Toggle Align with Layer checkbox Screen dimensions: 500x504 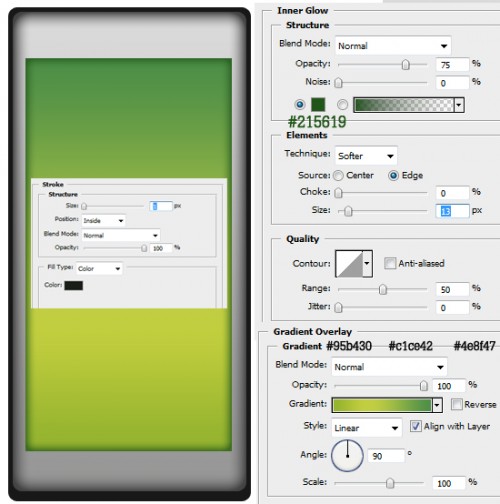pos(416,426)
